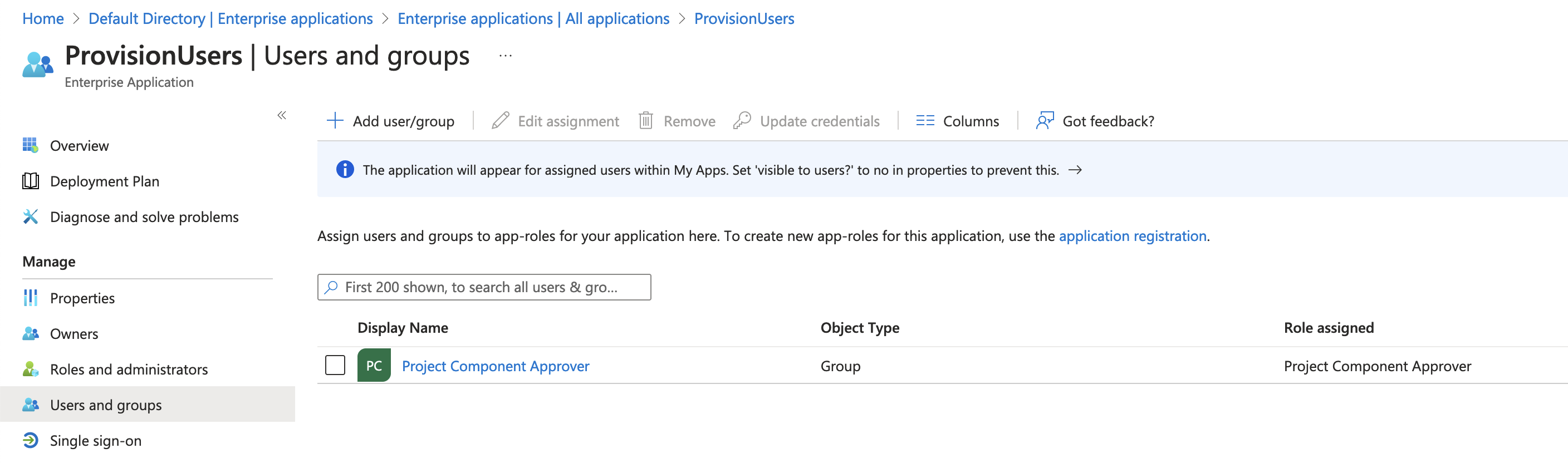
Task: Click the Owners people icon
Action: pyautogui.click(x=31, y=333)
